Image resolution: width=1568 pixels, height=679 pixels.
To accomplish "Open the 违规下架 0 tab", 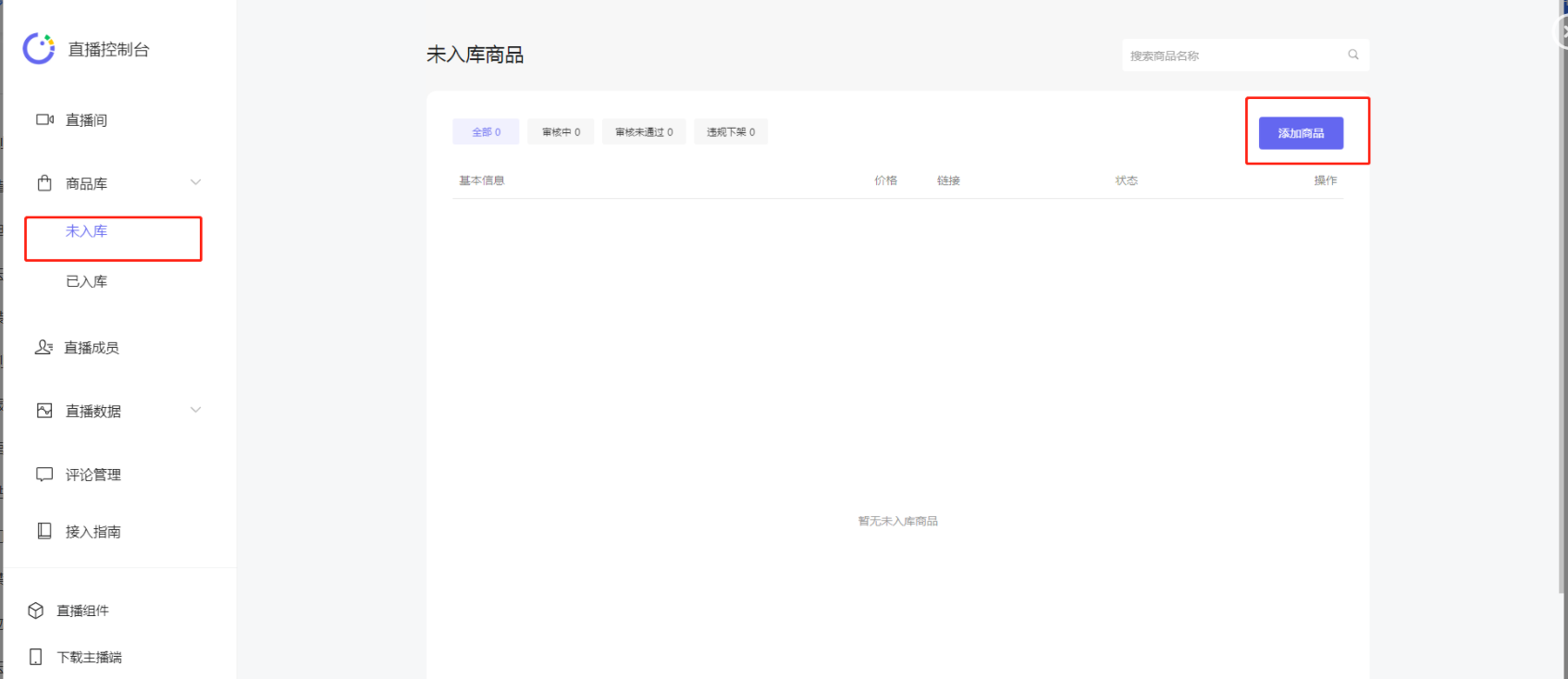I will 731,132.
